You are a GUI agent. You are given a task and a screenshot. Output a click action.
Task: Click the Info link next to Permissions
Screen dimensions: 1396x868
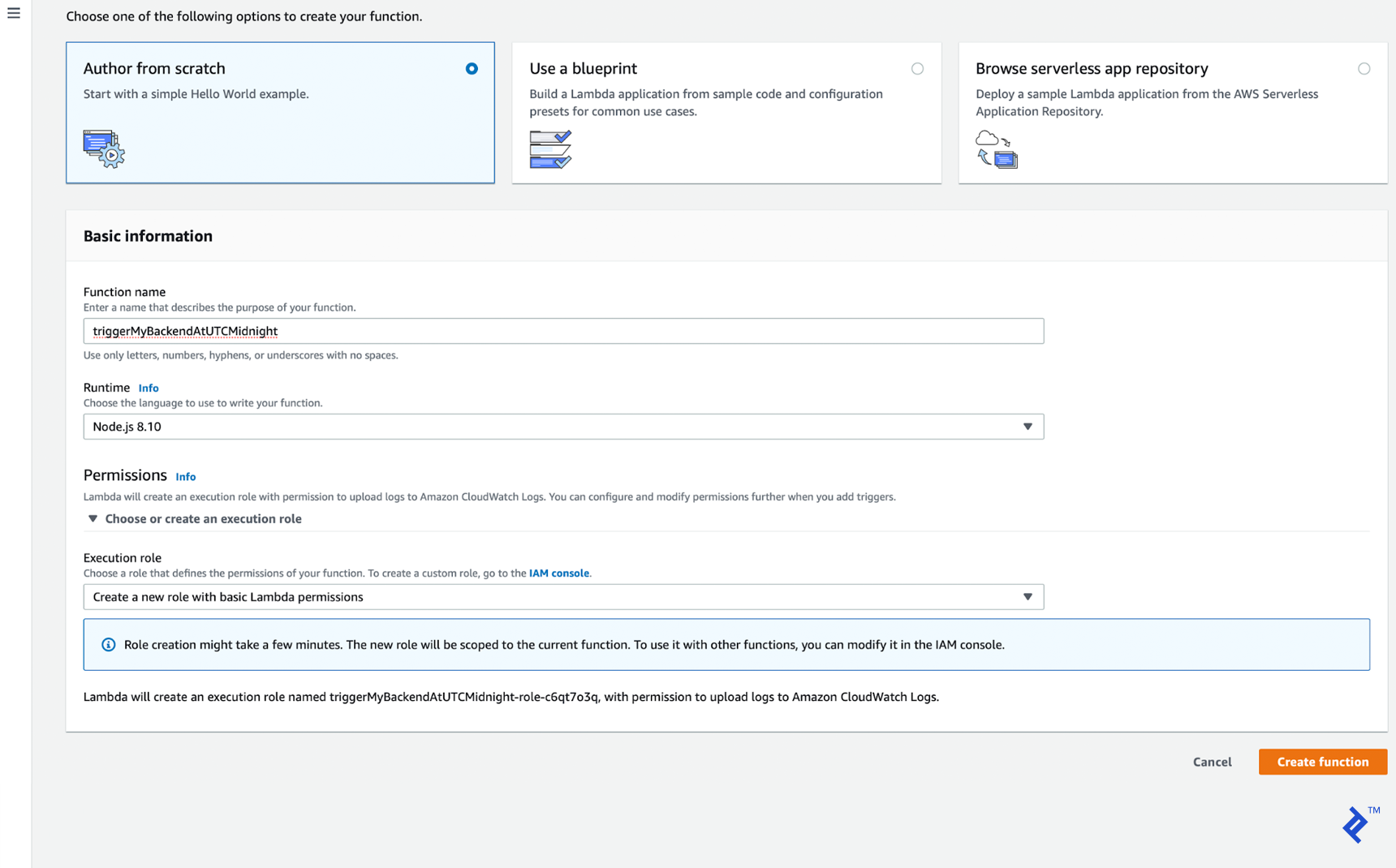(185, 476)
